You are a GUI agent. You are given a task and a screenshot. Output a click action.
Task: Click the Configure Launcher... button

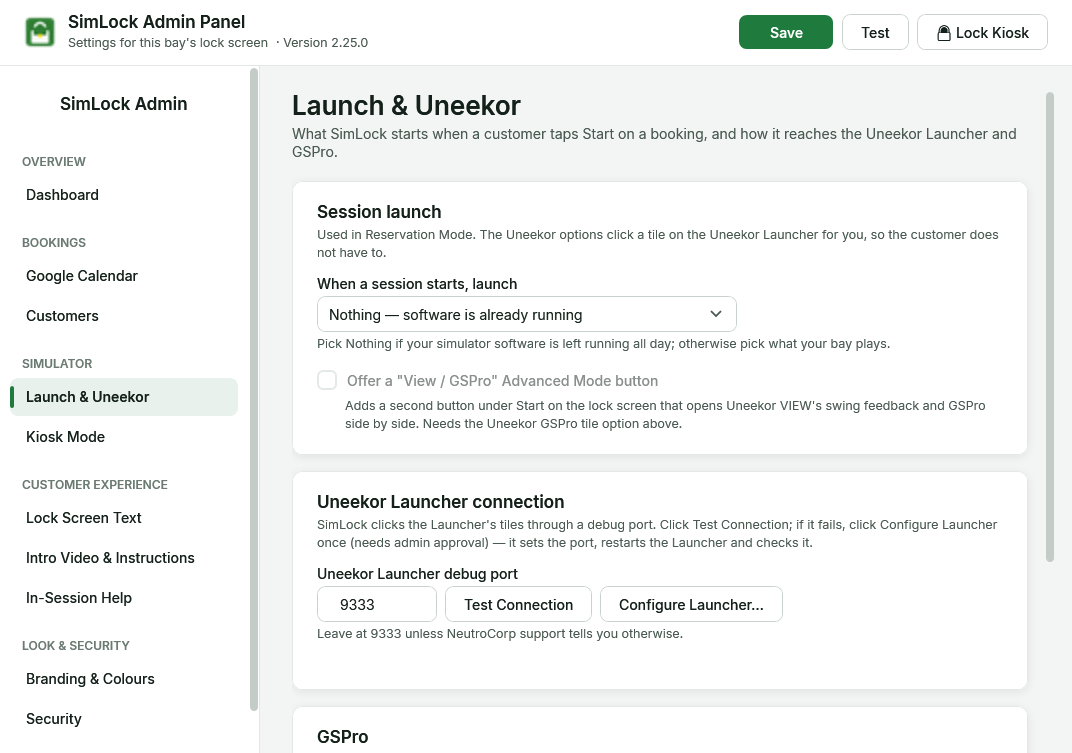point(691,605)
